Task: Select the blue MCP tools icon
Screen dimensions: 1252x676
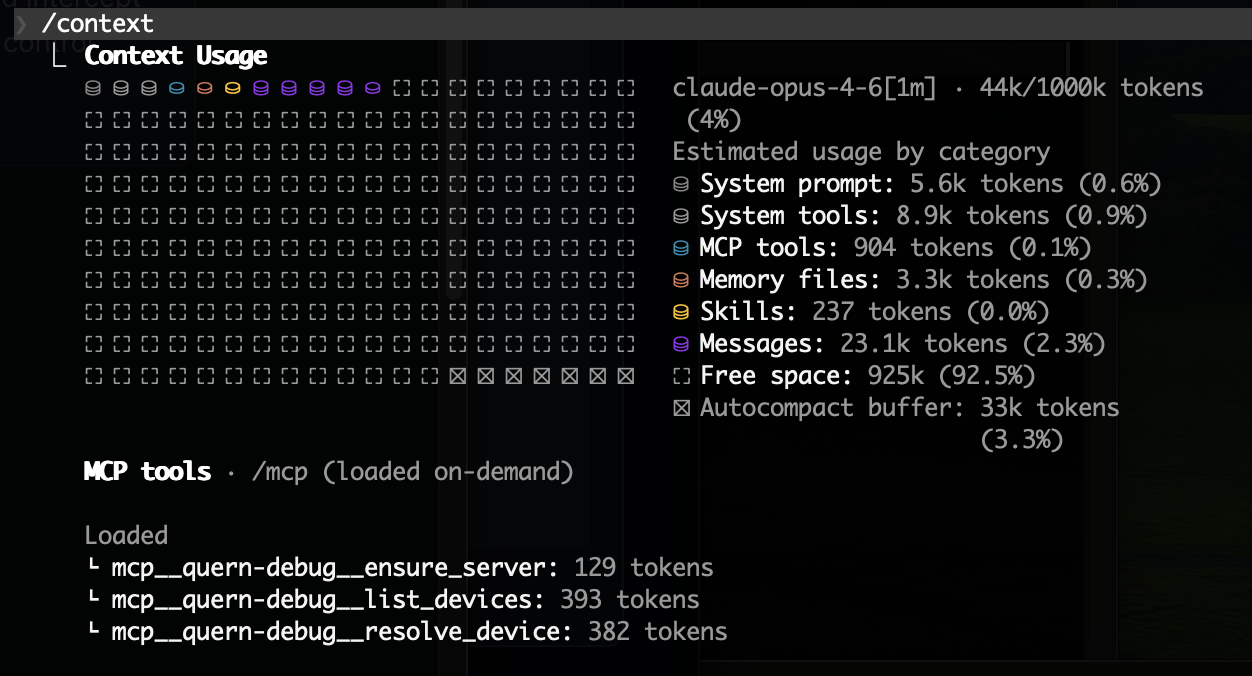Action: tap(682, 247)
